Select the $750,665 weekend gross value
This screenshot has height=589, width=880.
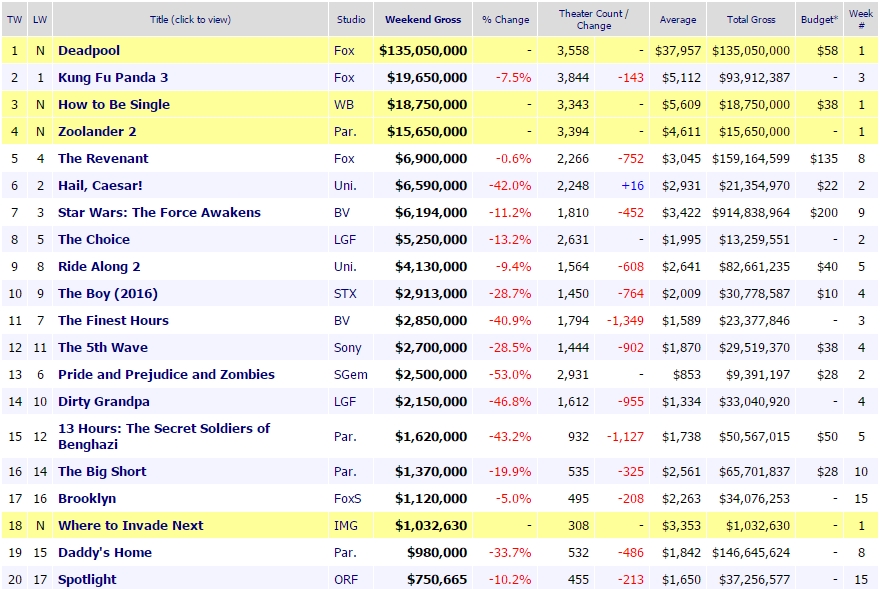click(437, 579)
